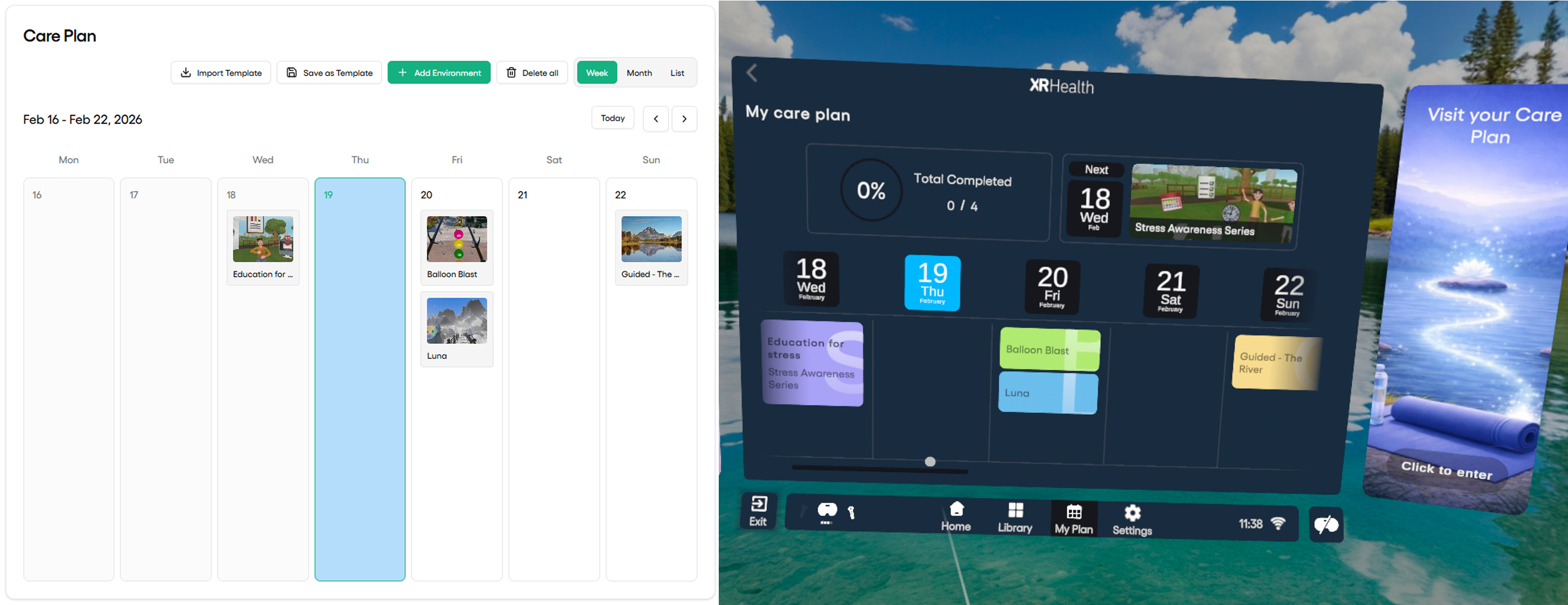Click the date range text Feb 16 - Feb 22, 2026
The height and width of the screenshot is (605, 1568).
coord(83,119)
